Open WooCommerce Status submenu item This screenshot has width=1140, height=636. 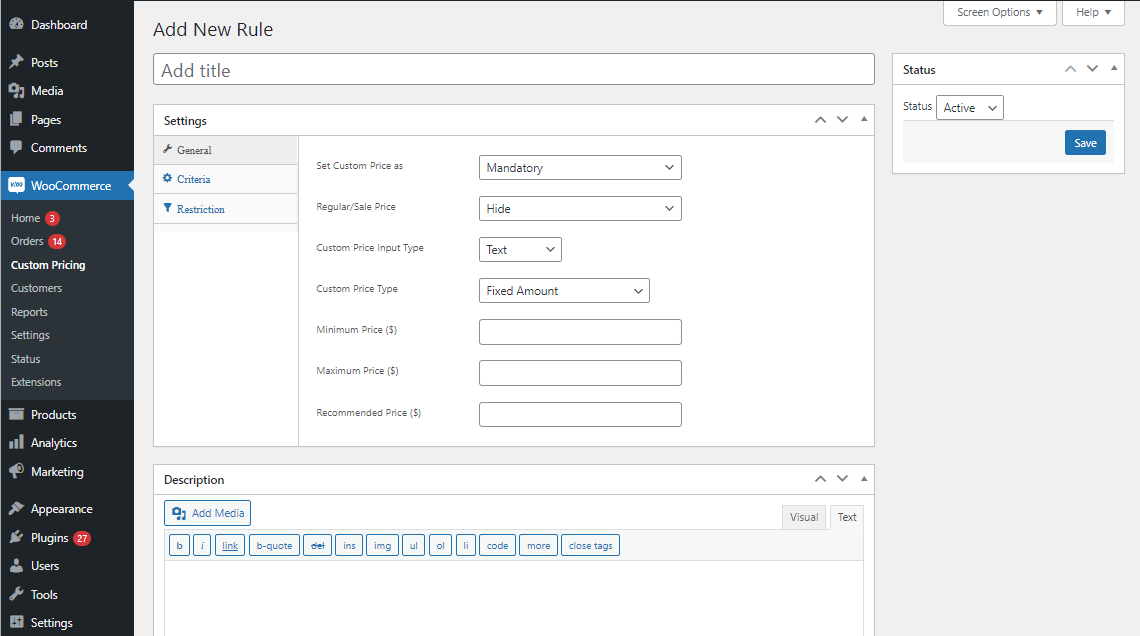(x=25, y=359)
